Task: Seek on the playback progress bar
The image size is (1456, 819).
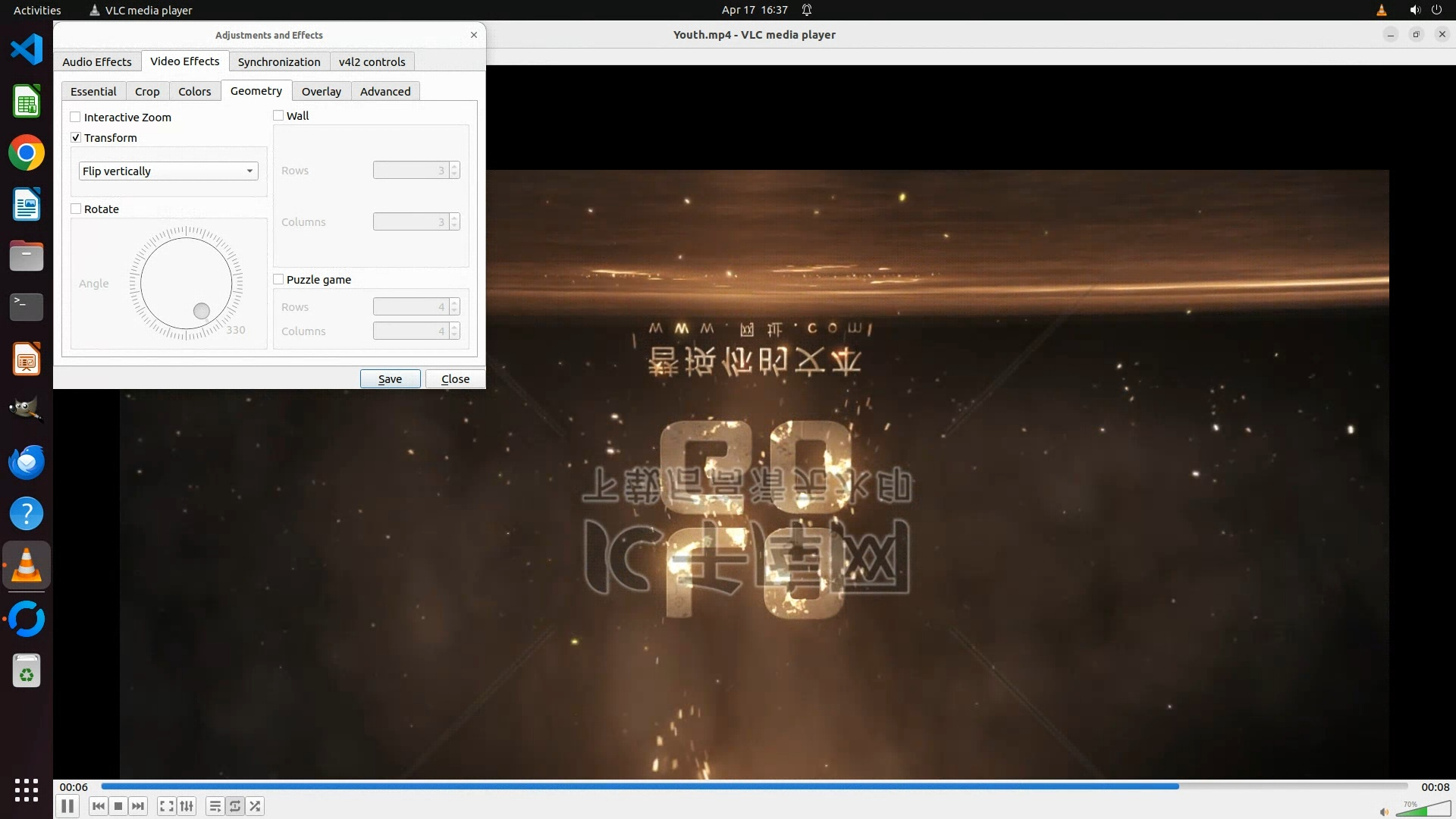Action: pos(754,786)
